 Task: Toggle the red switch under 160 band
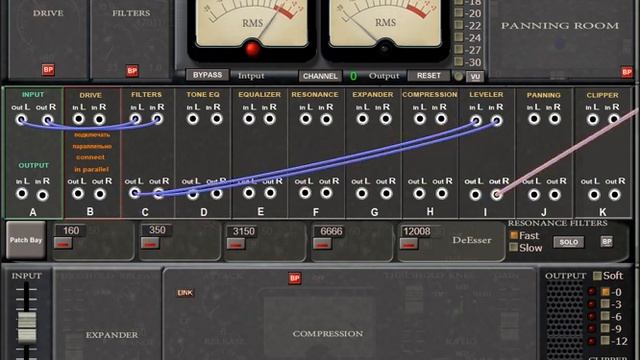(x=63, y=244)
